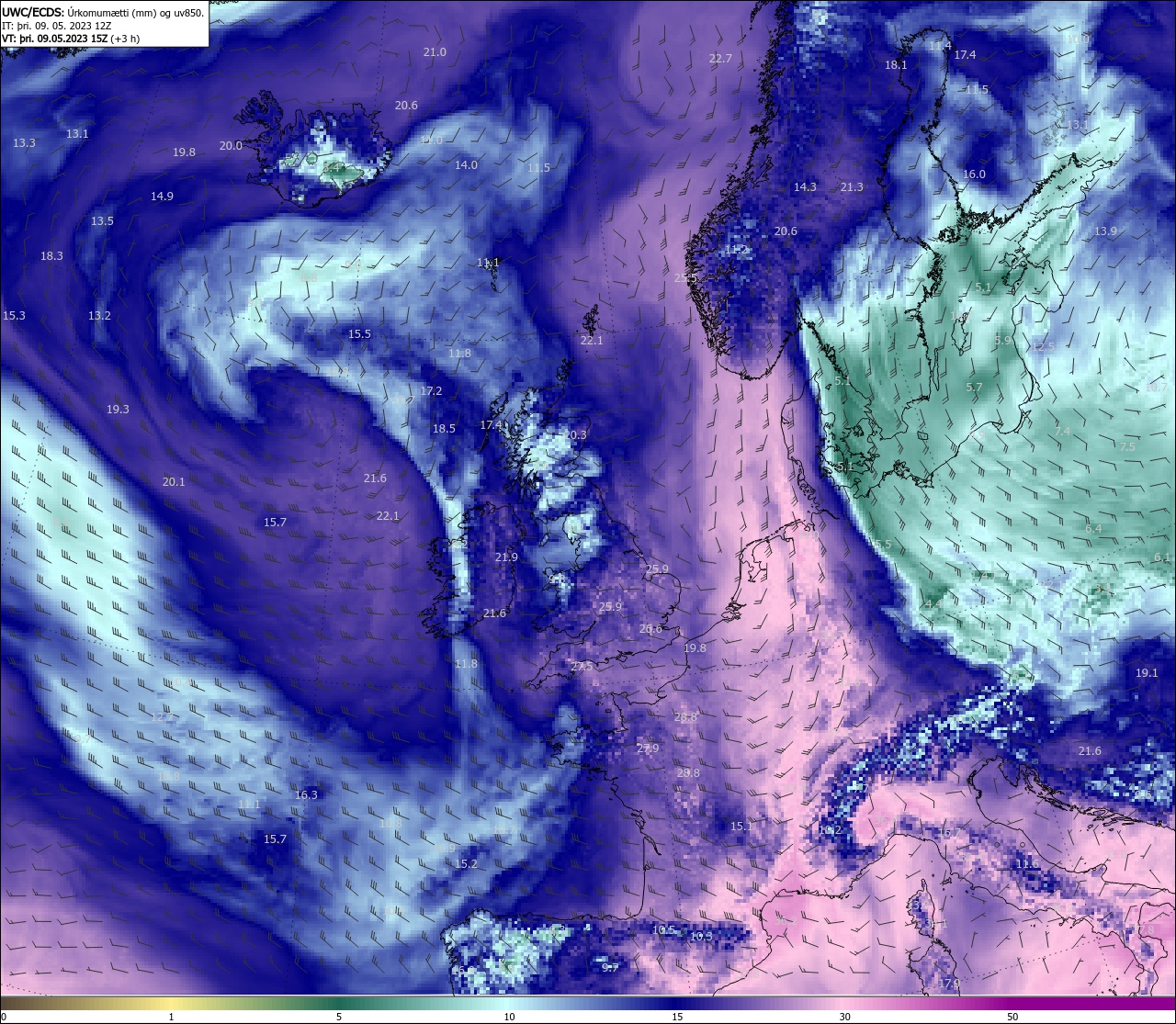Click the legend label '1' on the color scale

tap(171, 1017)
